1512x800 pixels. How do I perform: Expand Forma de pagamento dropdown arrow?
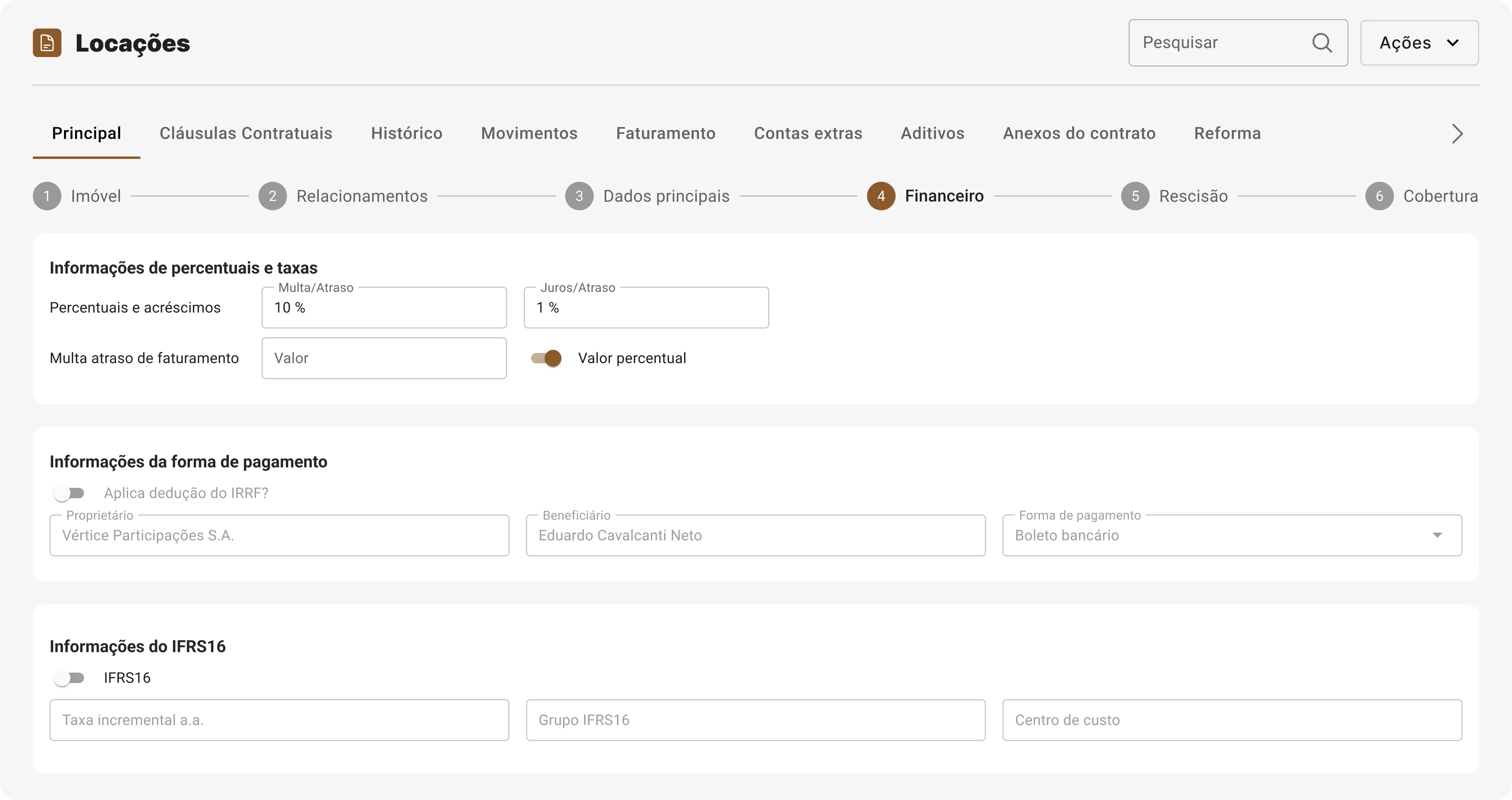pyautogui.click(x=1437, y=535)
